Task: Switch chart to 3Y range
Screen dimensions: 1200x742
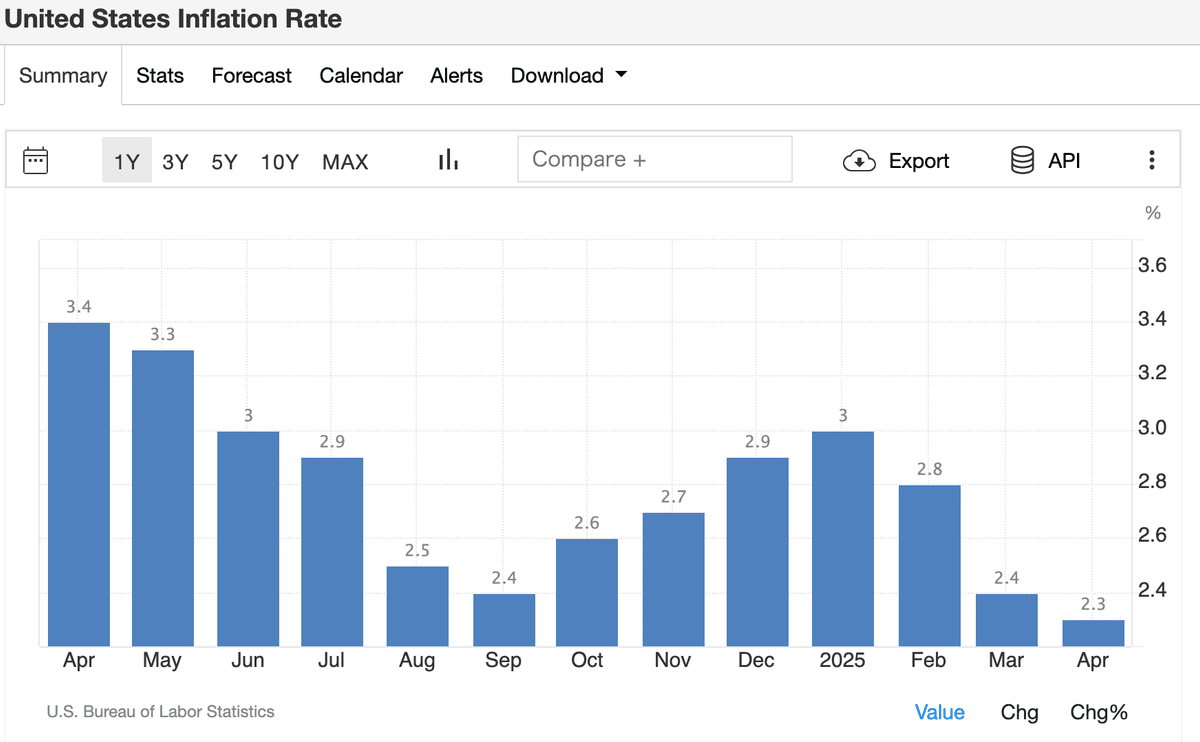Action: click(175, 161)
